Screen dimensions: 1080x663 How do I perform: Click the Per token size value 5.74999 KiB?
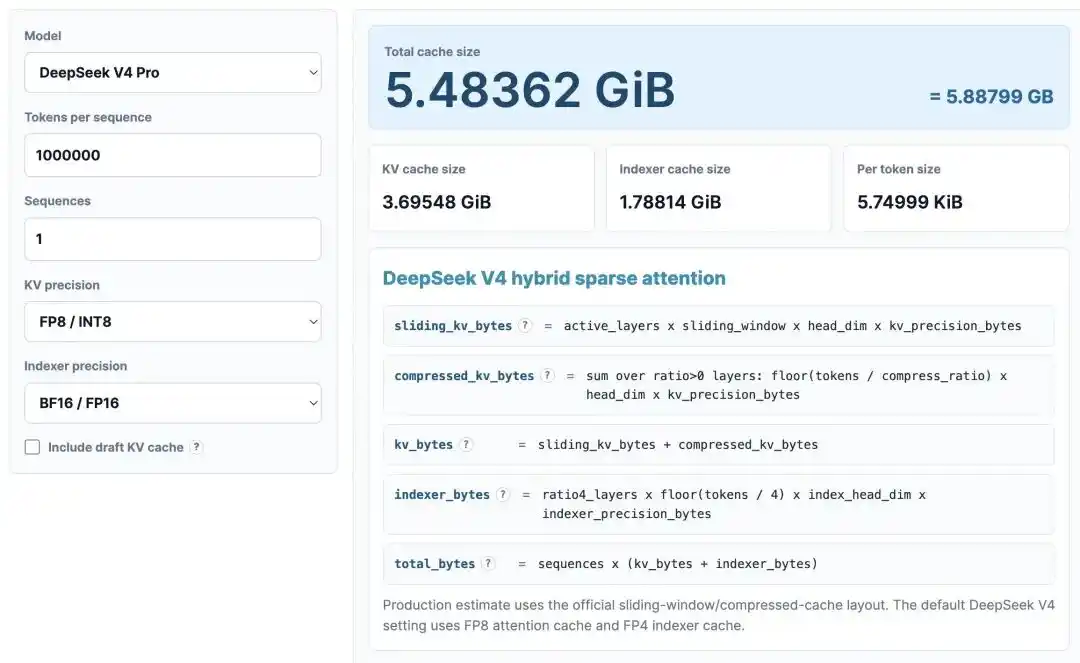coord(910,202)
